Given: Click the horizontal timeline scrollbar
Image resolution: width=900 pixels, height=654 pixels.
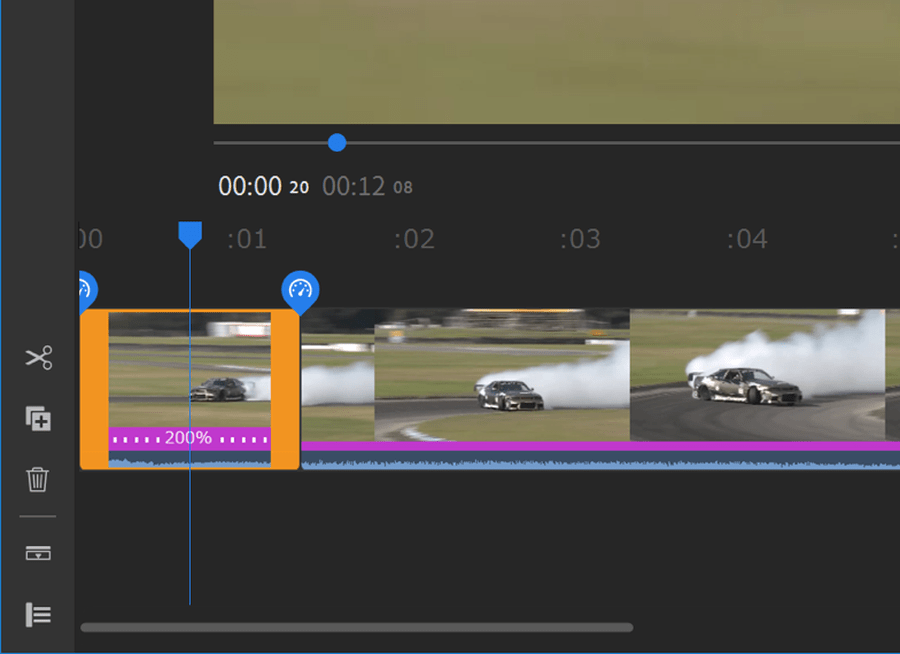Looking at the screenshot, I should pos(356,628).
